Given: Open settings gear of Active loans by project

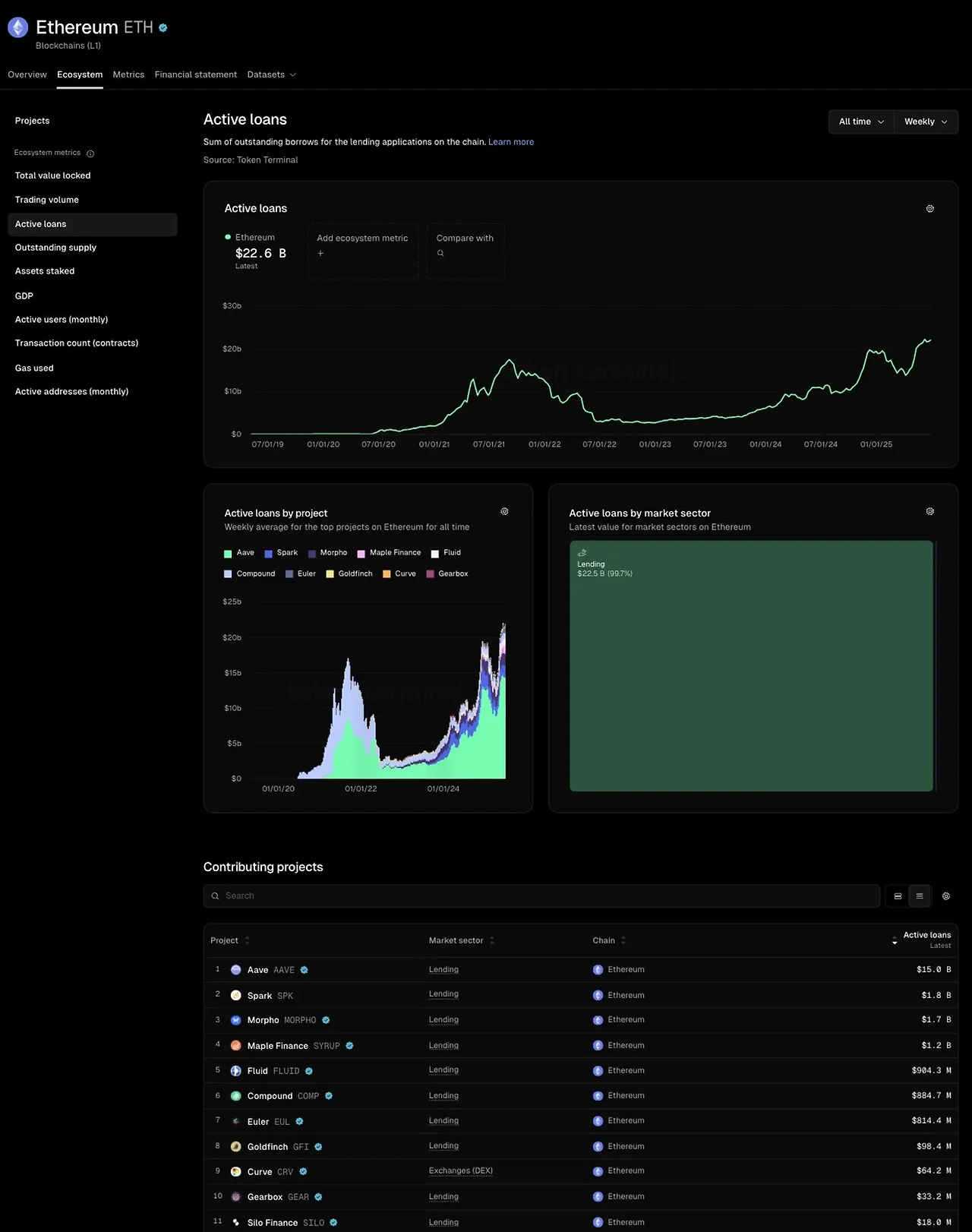Looking at the screenshot, I should (x=504, y=511).
